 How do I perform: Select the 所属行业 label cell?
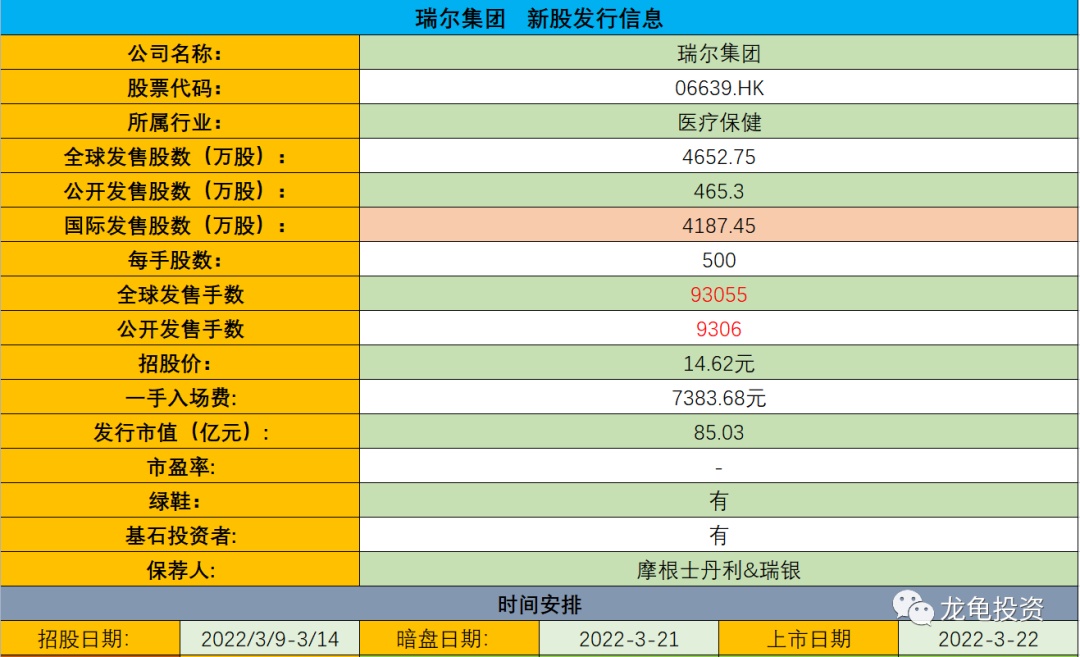180,122
